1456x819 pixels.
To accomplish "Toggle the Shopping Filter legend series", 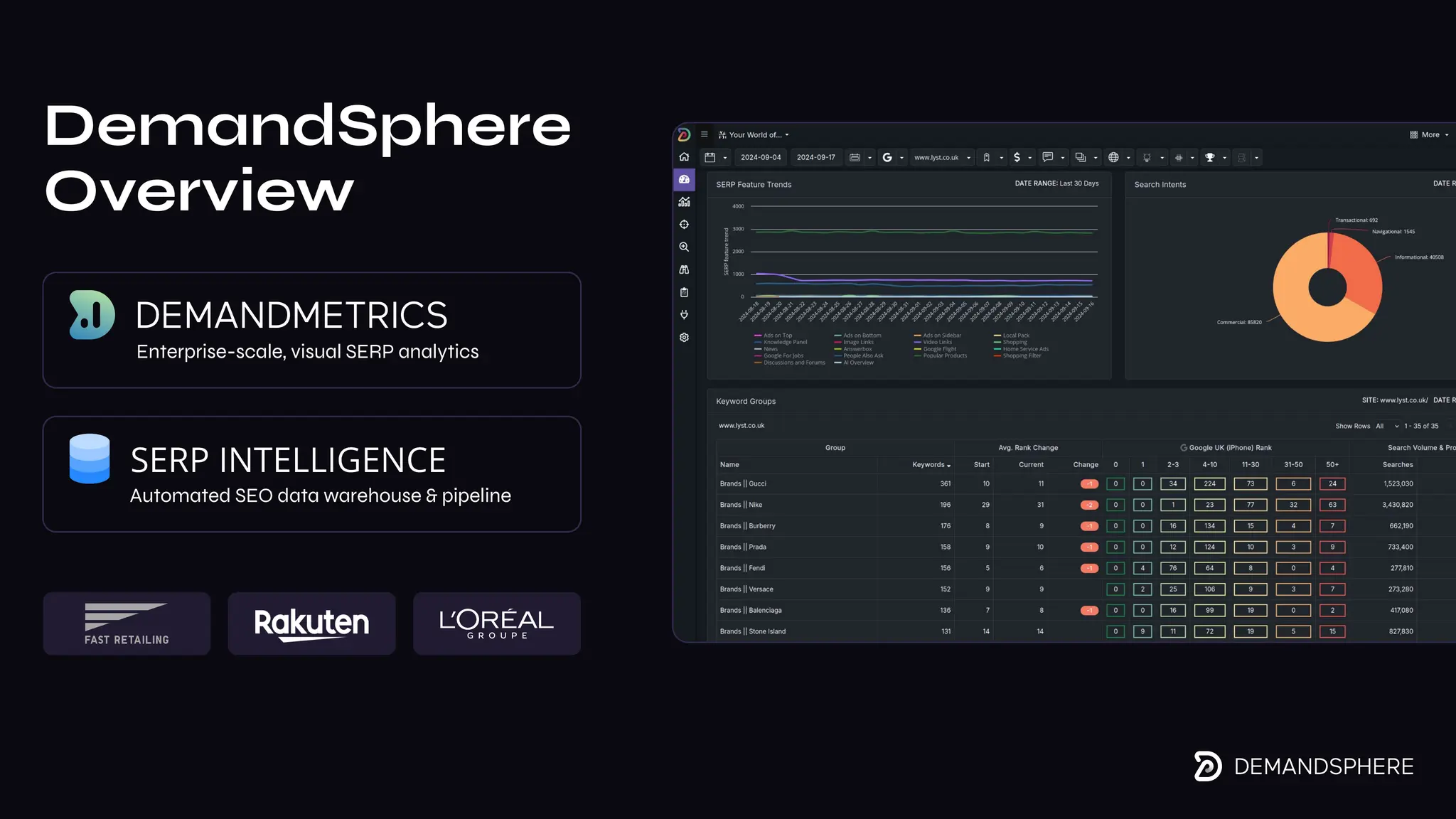I will point(1017,355).
